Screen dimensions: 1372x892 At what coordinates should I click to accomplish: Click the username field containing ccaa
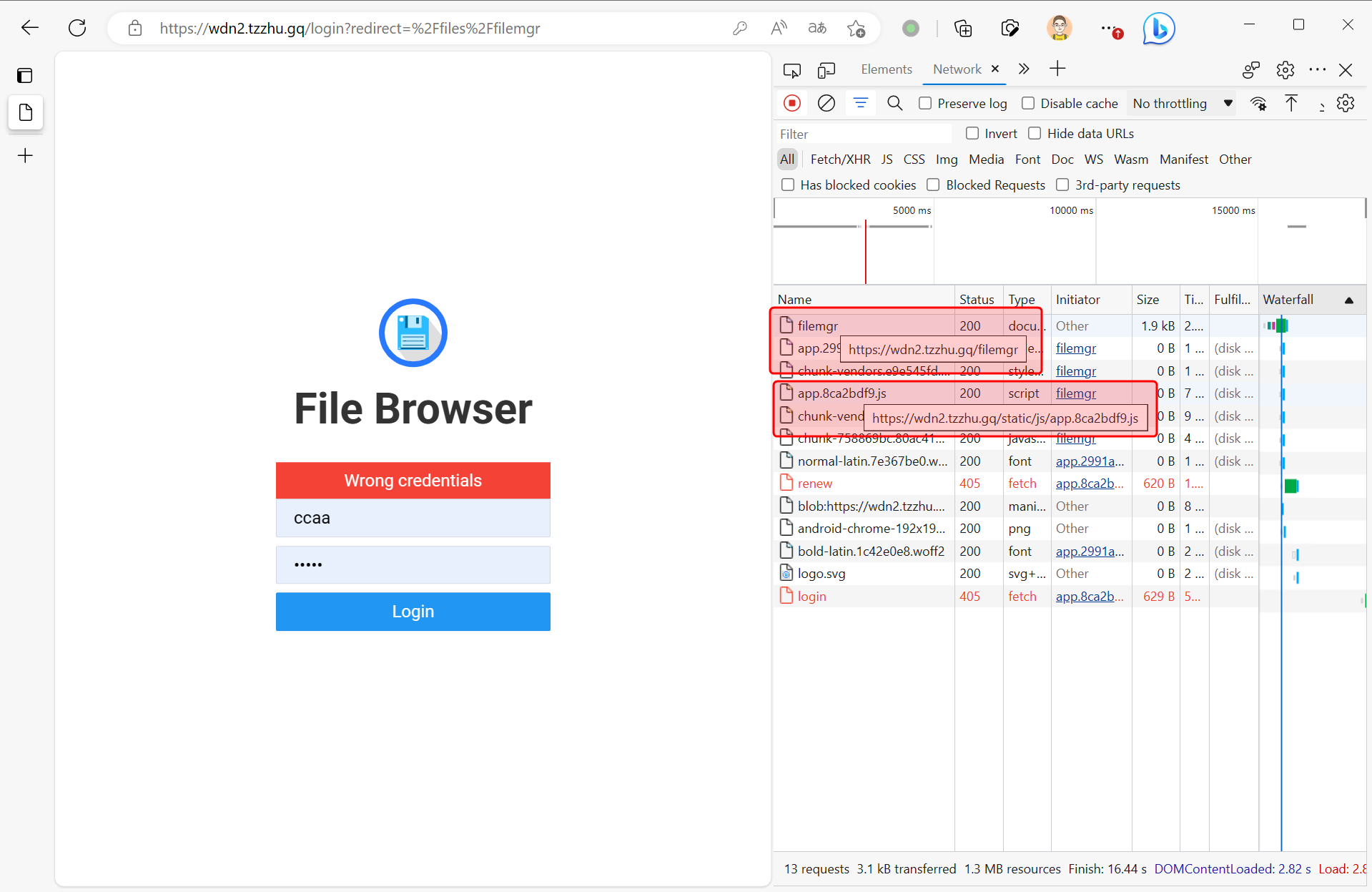click(413, 518)
